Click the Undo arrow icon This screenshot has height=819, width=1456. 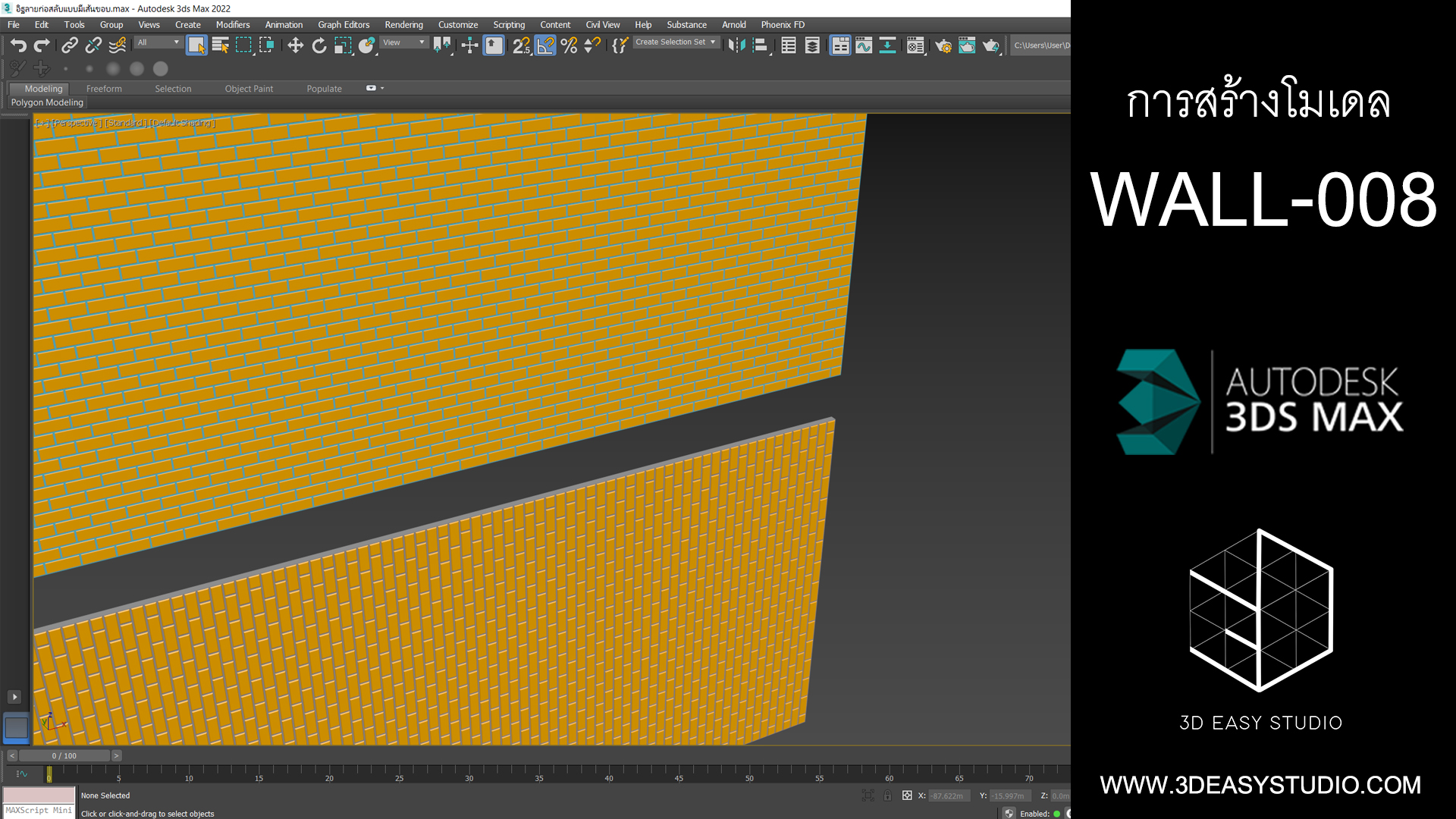point(18,45)
